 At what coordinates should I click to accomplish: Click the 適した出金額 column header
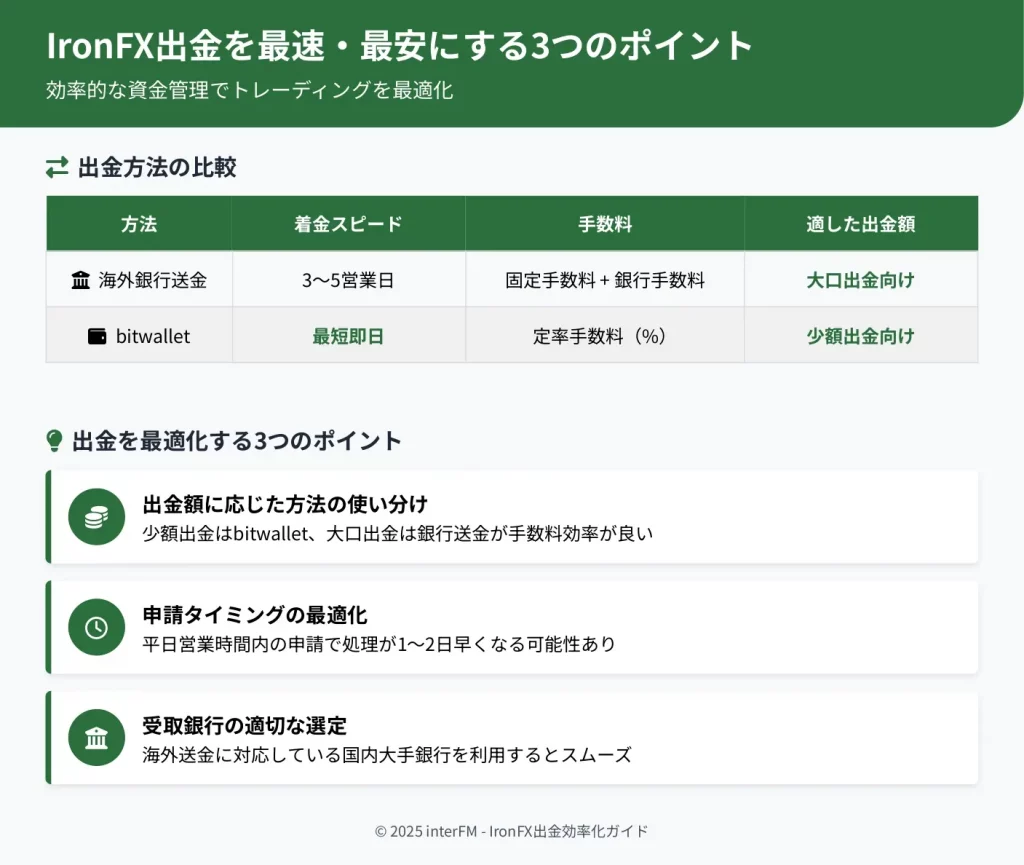pos(860,224)
